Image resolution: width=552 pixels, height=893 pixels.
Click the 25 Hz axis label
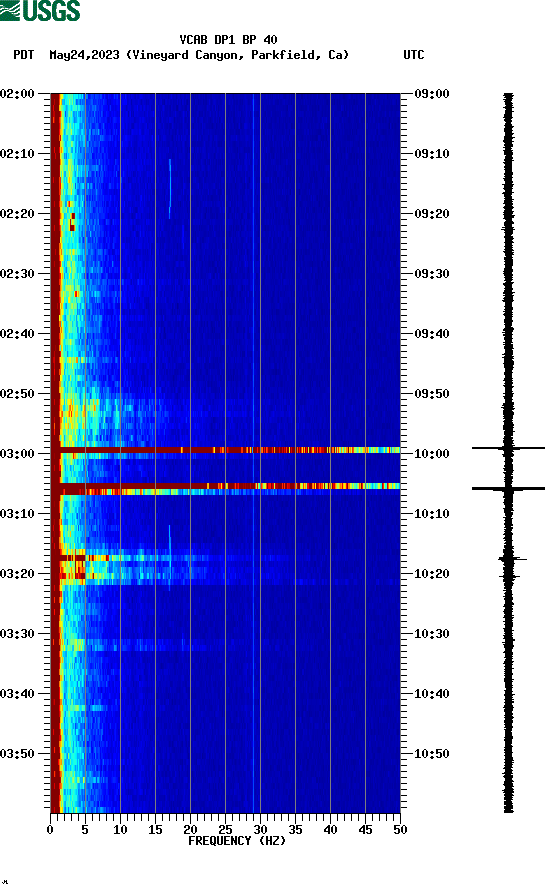[226, 830]
